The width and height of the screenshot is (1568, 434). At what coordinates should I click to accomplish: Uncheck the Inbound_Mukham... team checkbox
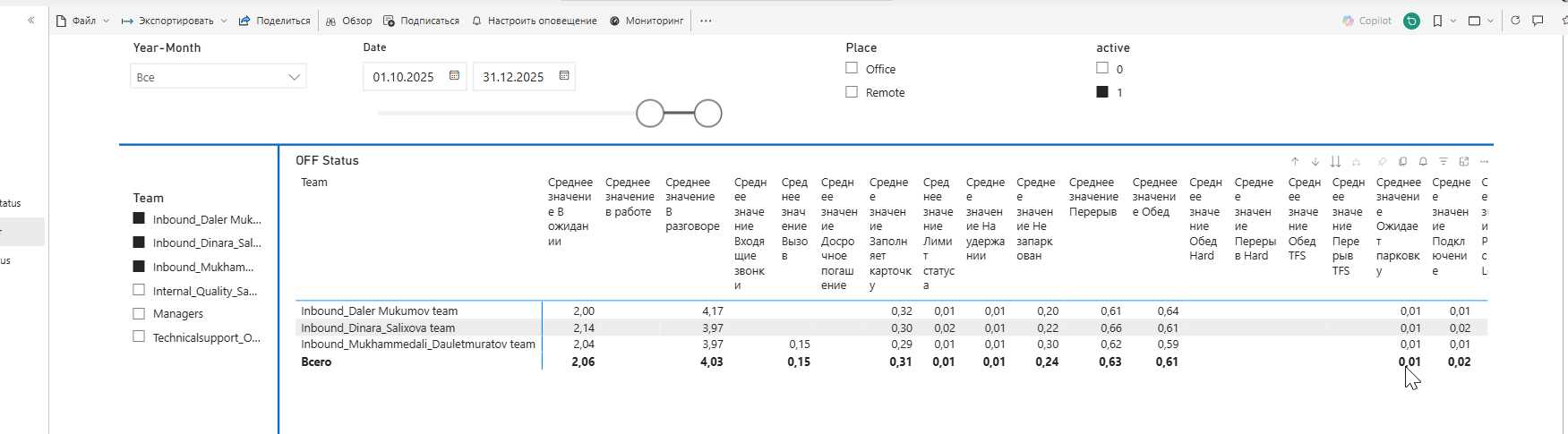139,266
